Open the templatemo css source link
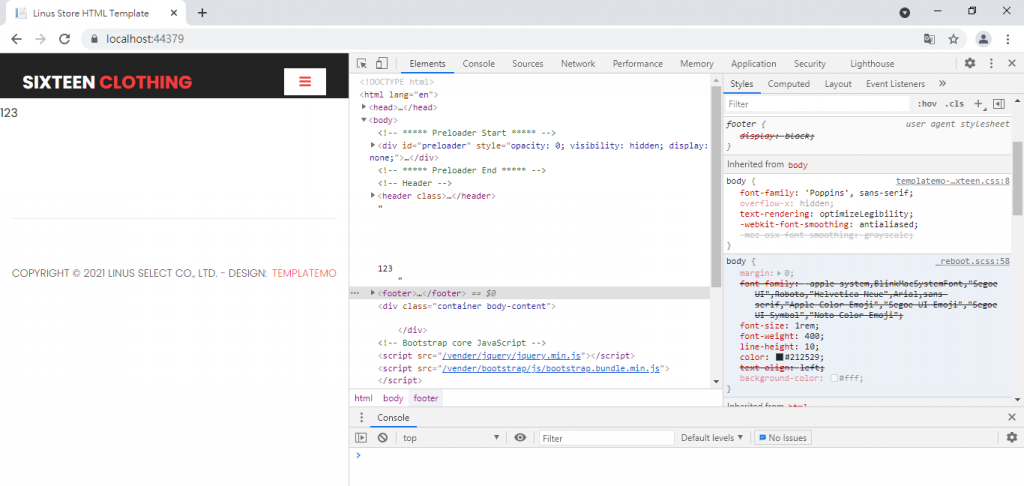 (953, 180)
